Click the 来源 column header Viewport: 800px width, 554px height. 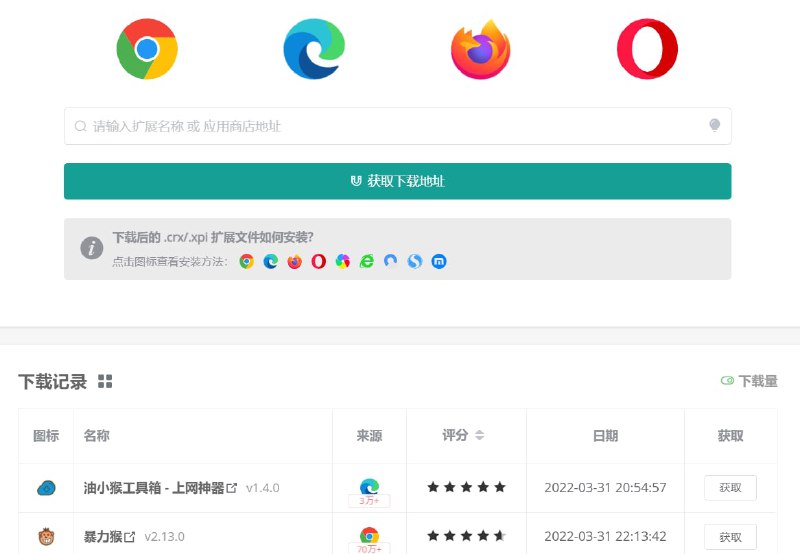click(369, 436)
